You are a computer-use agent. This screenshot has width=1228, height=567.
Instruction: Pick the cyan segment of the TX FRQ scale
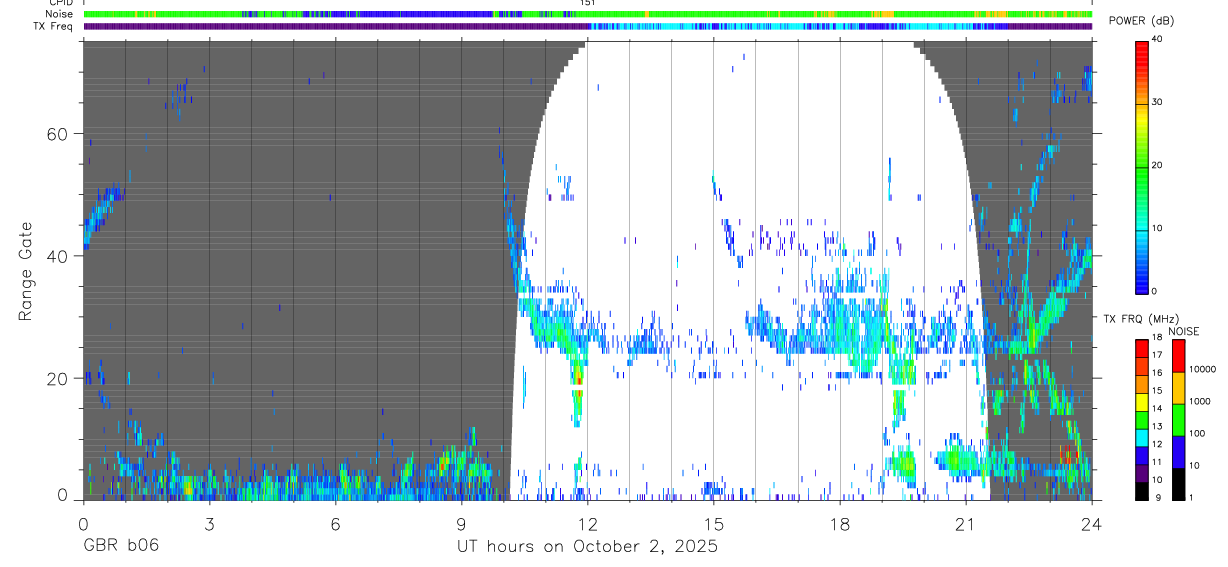click(1141, 438)
